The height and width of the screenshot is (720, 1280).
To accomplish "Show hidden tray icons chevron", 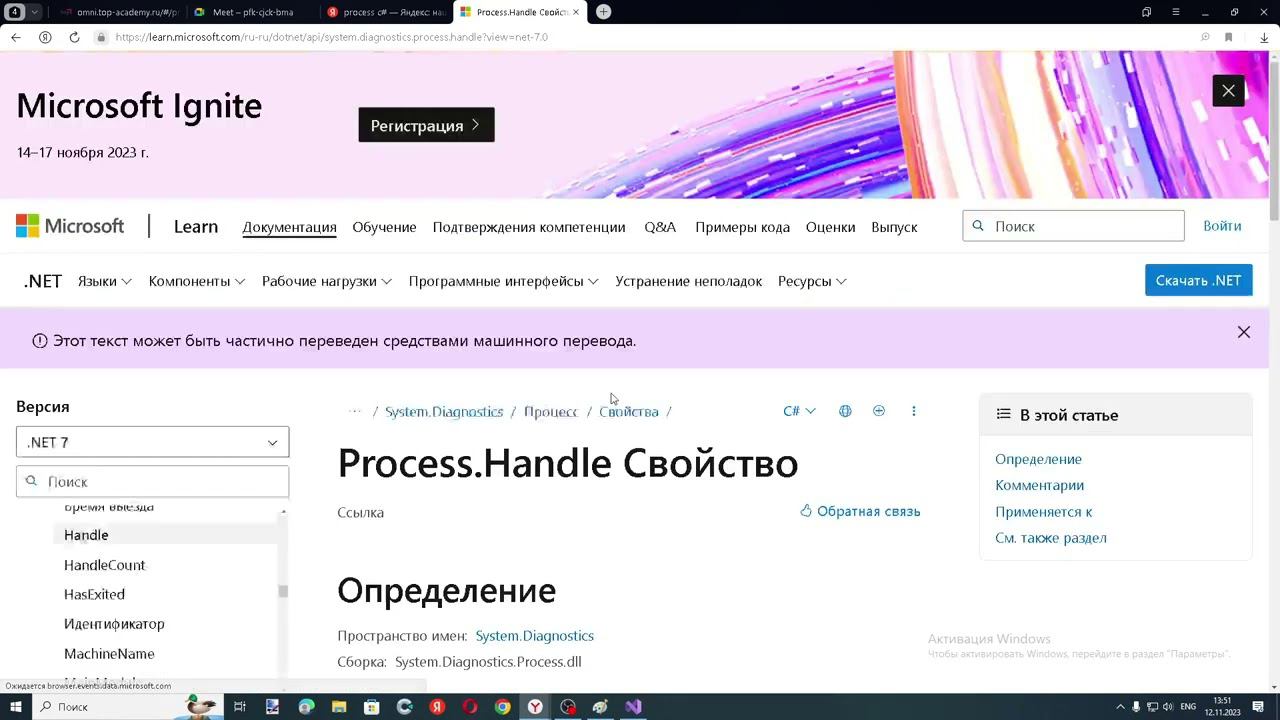I will pos(1120,707).
